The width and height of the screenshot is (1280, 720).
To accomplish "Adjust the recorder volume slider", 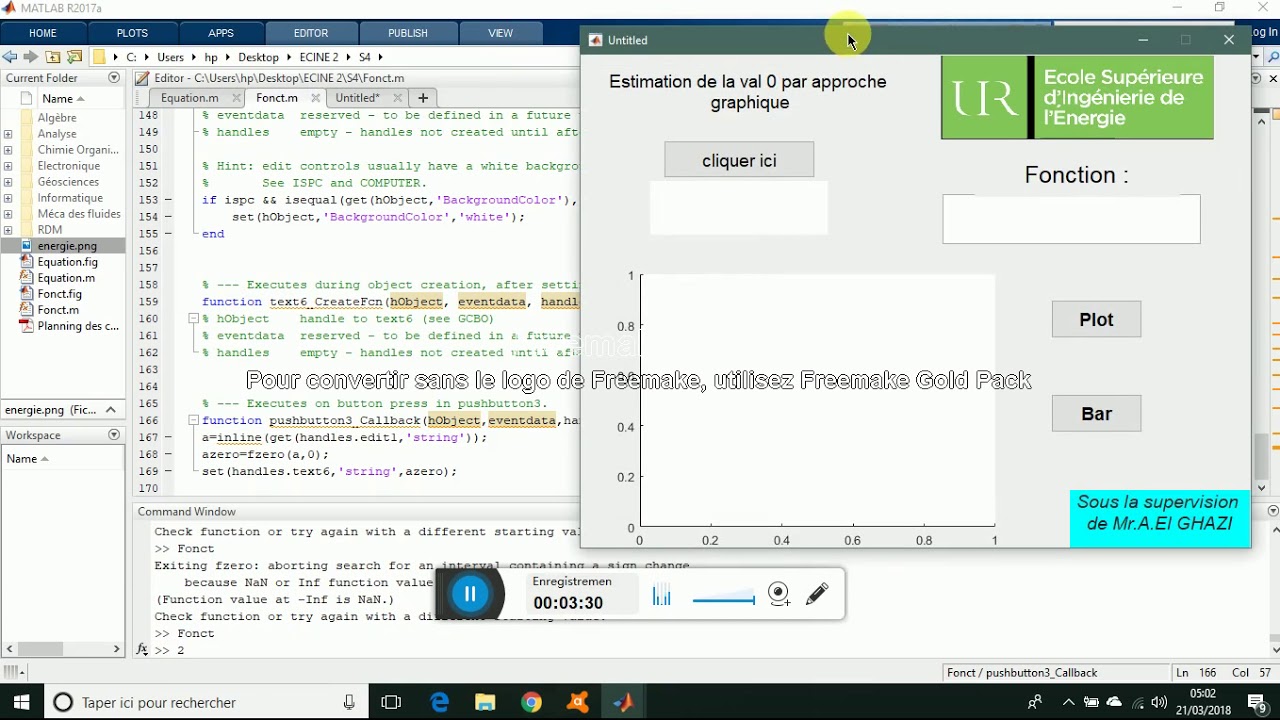I will (723, 599).
